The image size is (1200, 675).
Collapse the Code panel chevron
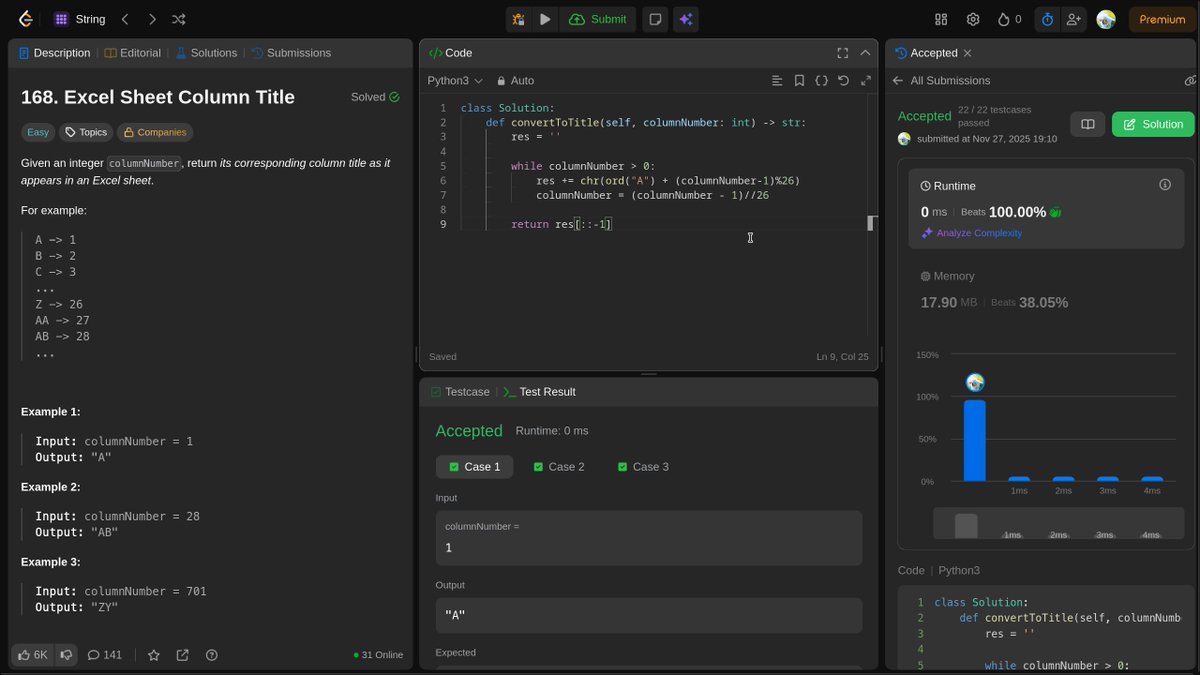pyautogui.click(x=865, y=53)
